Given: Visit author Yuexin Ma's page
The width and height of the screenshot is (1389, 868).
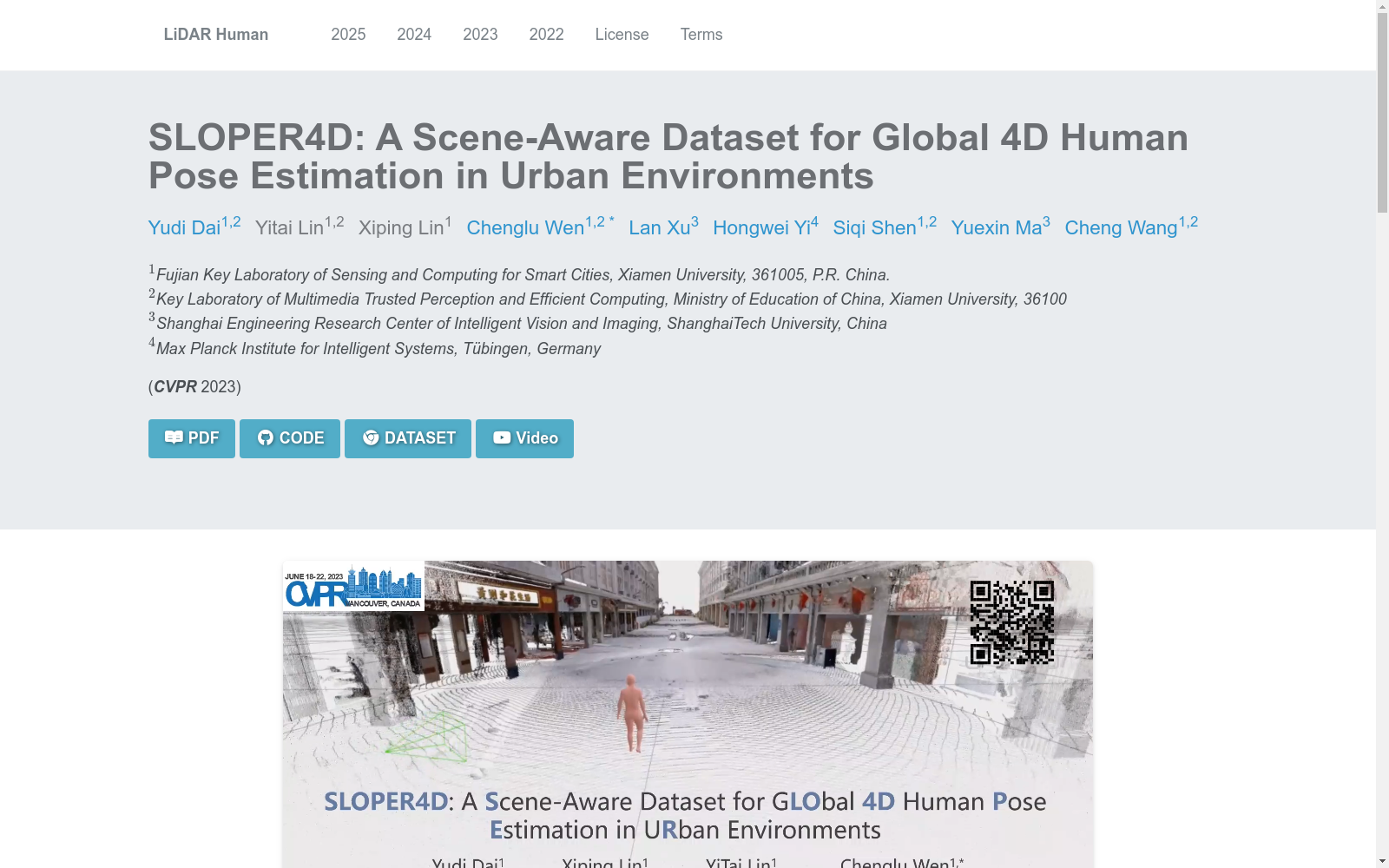Looking at the screenshot, I should (x=1000, y=227).
